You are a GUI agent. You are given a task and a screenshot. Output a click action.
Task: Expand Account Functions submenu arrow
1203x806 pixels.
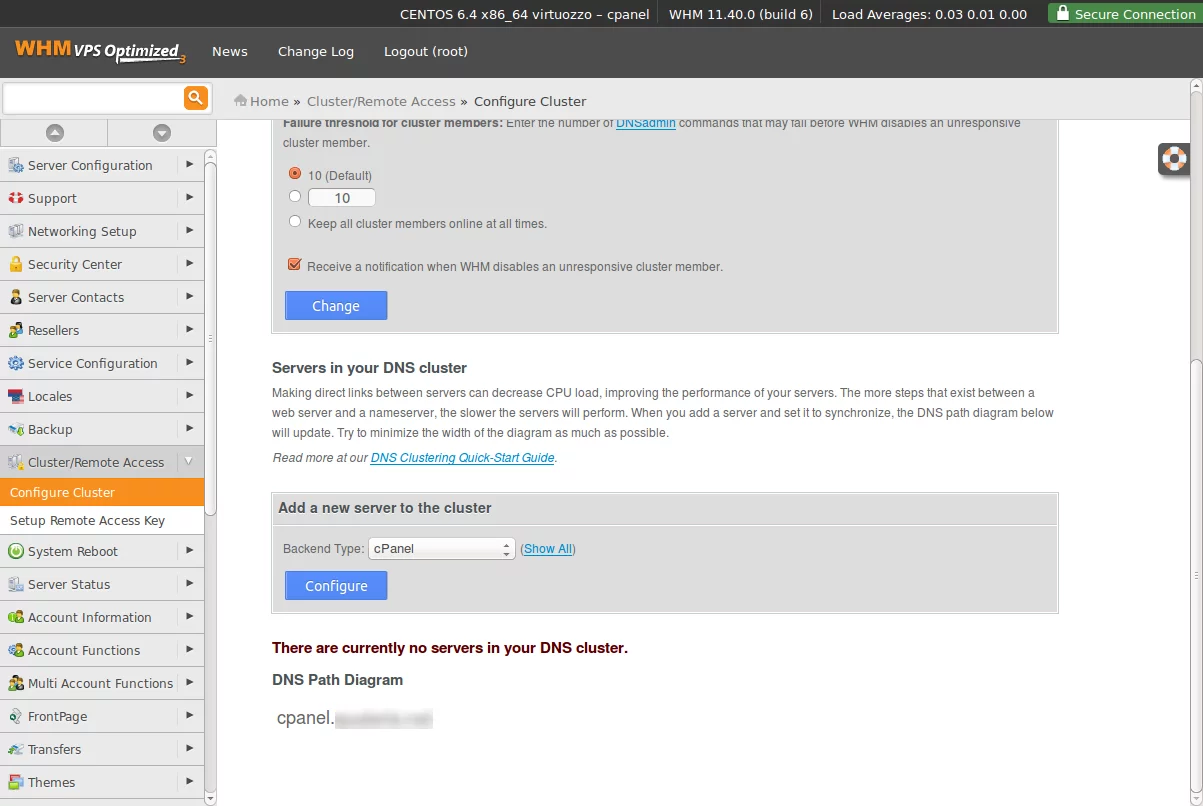[189, 649]
